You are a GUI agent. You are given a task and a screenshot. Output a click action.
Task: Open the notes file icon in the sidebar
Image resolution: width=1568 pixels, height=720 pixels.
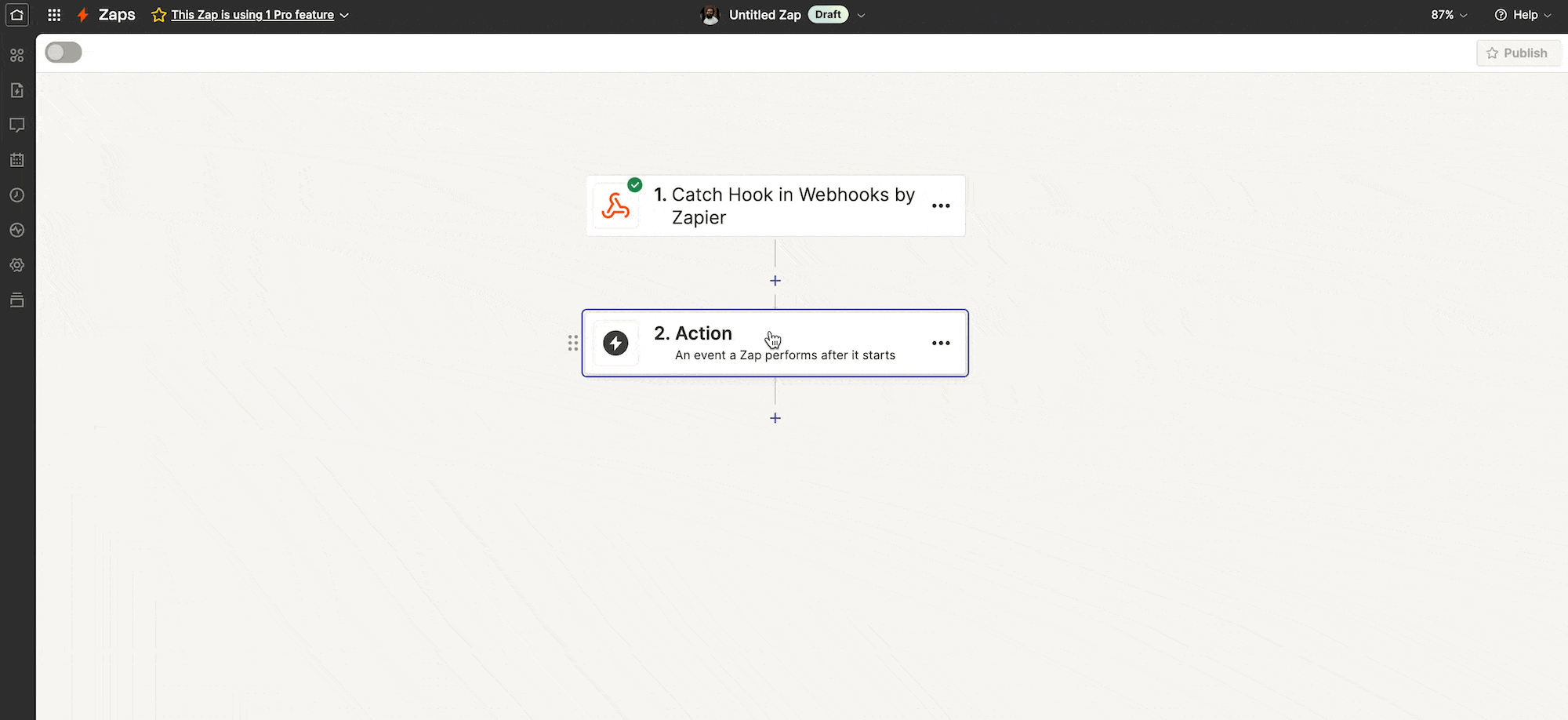coord(16,90)
